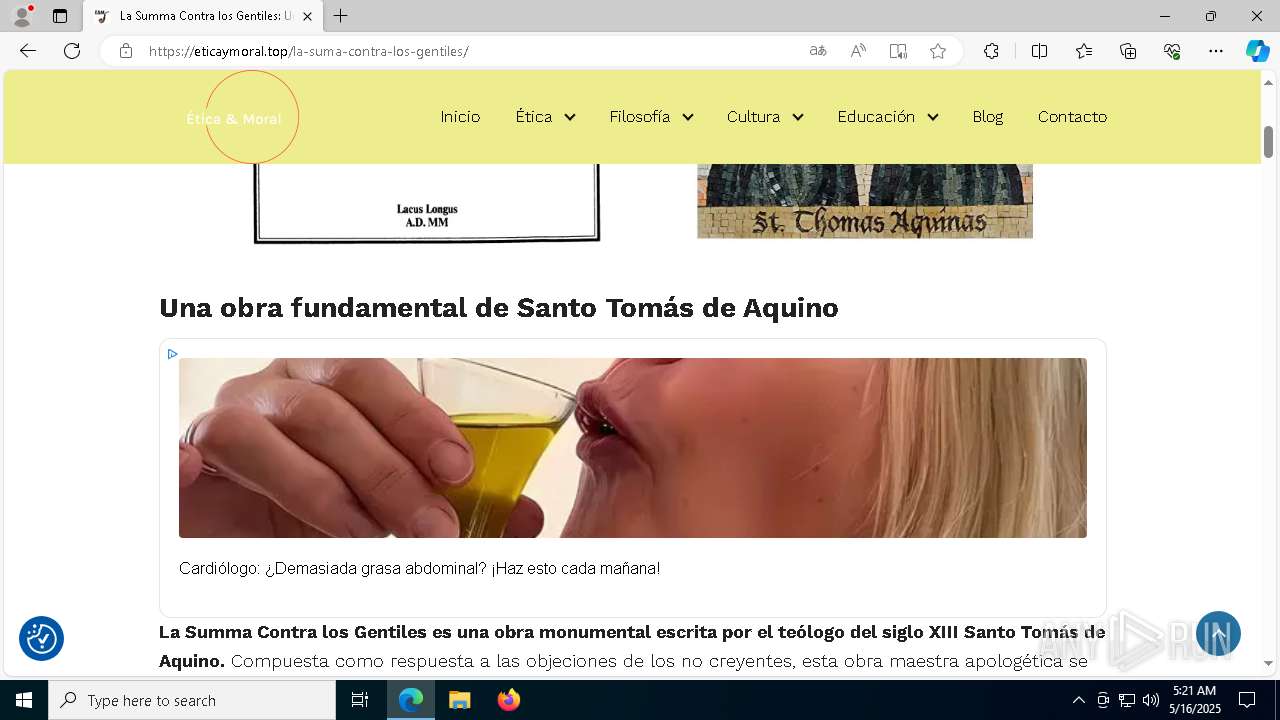This screenshot has width=1280, height=720.
Task: Click the Cardiólogo grasa abdominal ad text
Action: coord(419,568)
